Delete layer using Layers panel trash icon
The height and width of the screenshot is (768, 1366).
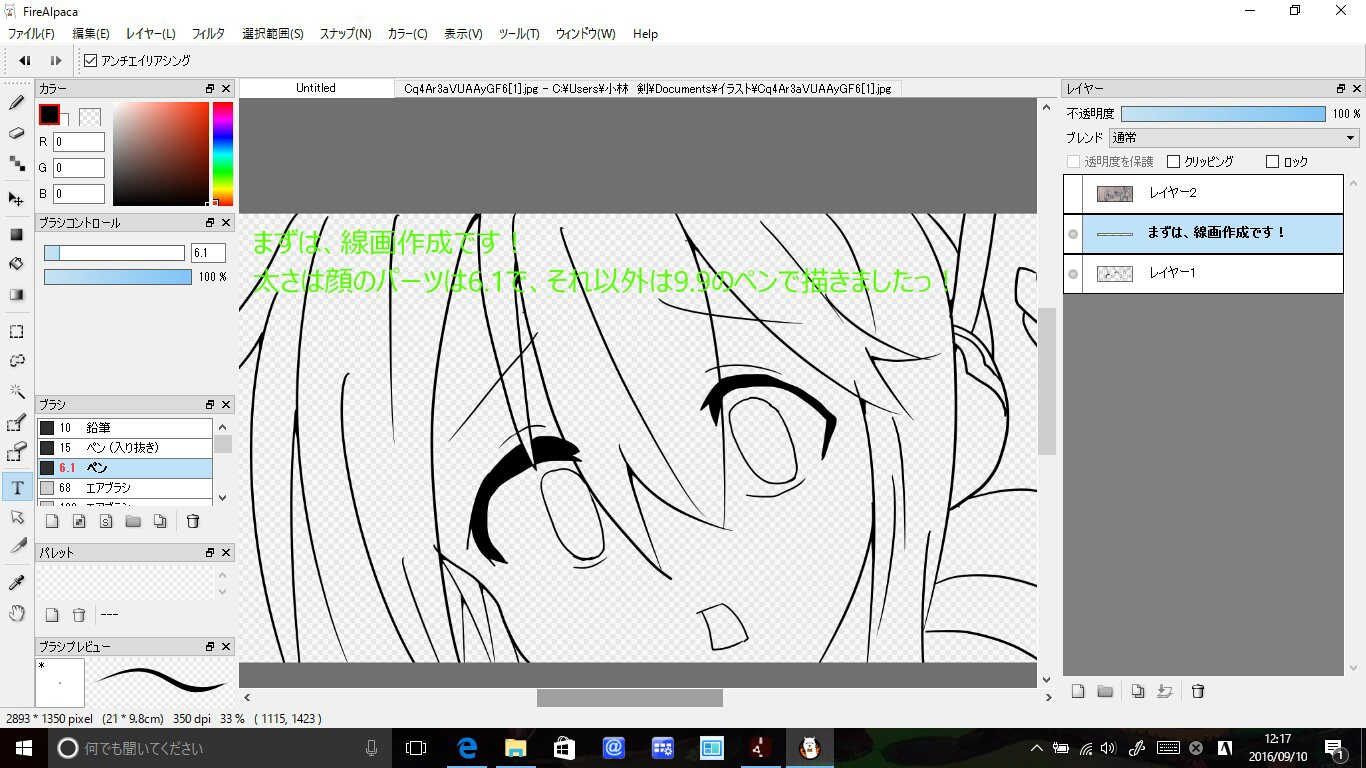tap(1198, 691)
